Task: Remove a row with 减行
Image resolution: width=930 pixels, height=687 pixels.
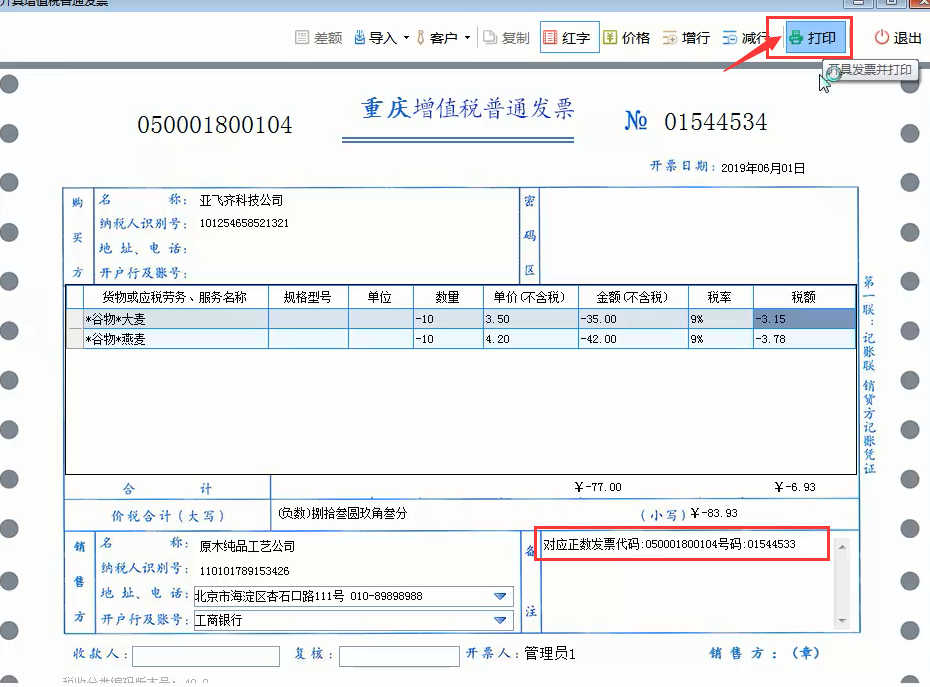Action: pos(745,38)
